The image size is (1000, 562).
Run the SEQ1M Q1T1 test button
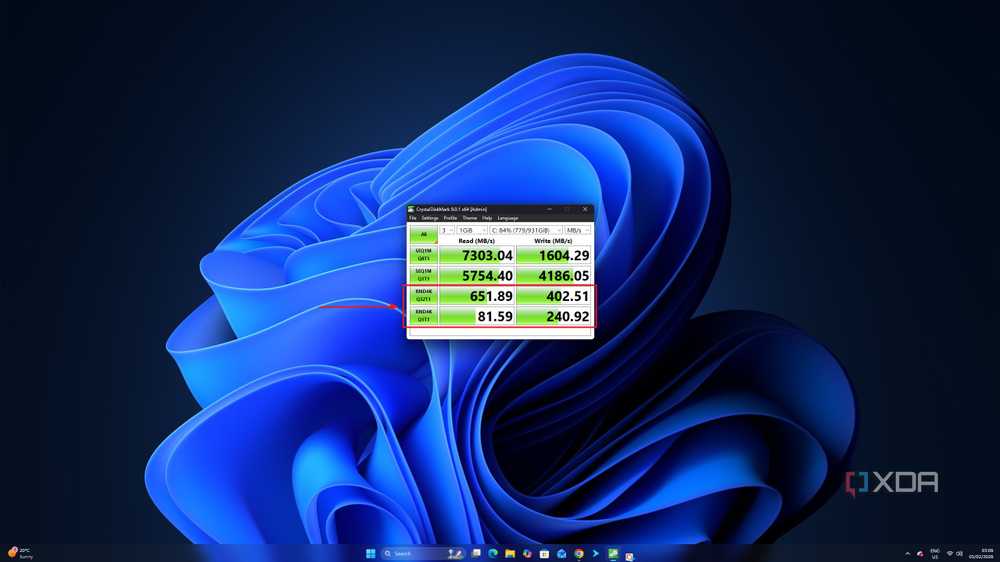coord(423,275)
